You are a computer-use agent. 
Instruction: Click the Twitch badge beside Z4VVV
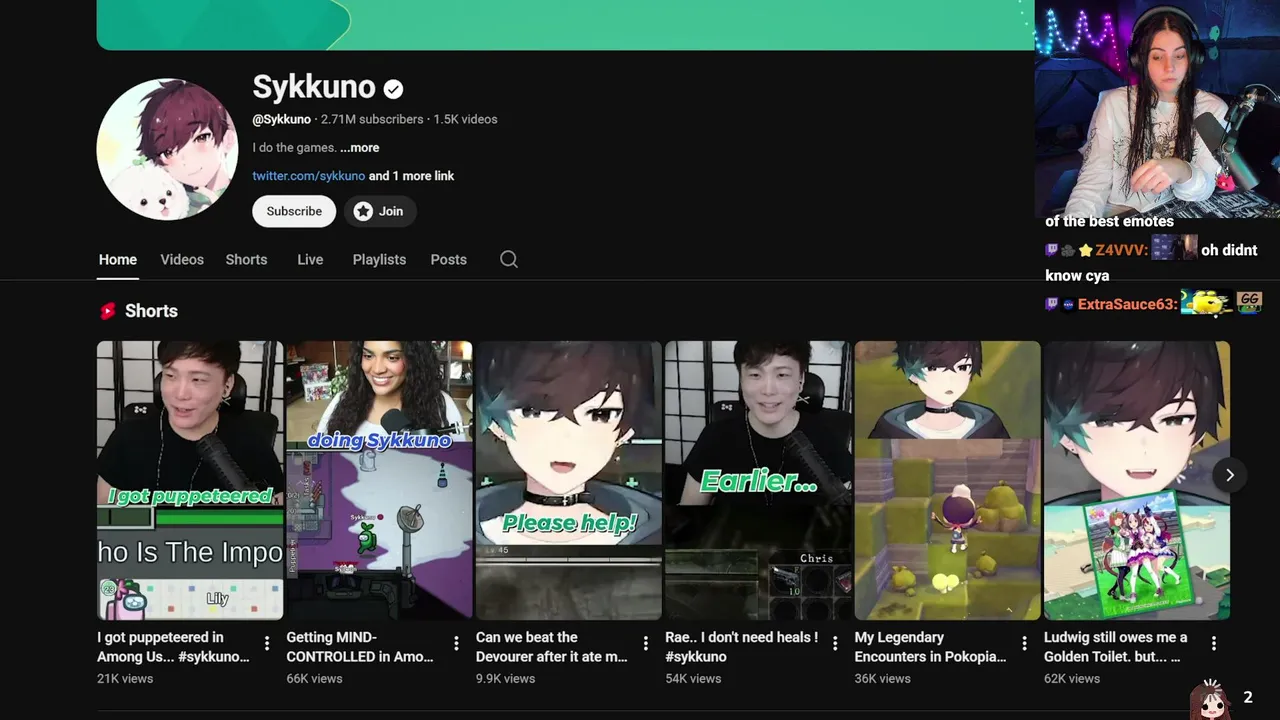[1051, 250]
